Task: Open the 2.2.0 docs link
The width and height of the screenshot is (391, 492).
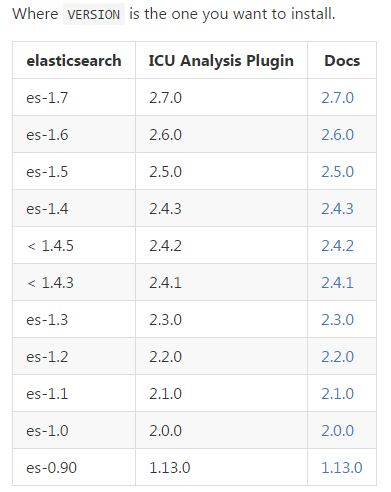Action: tap(337, 357)
